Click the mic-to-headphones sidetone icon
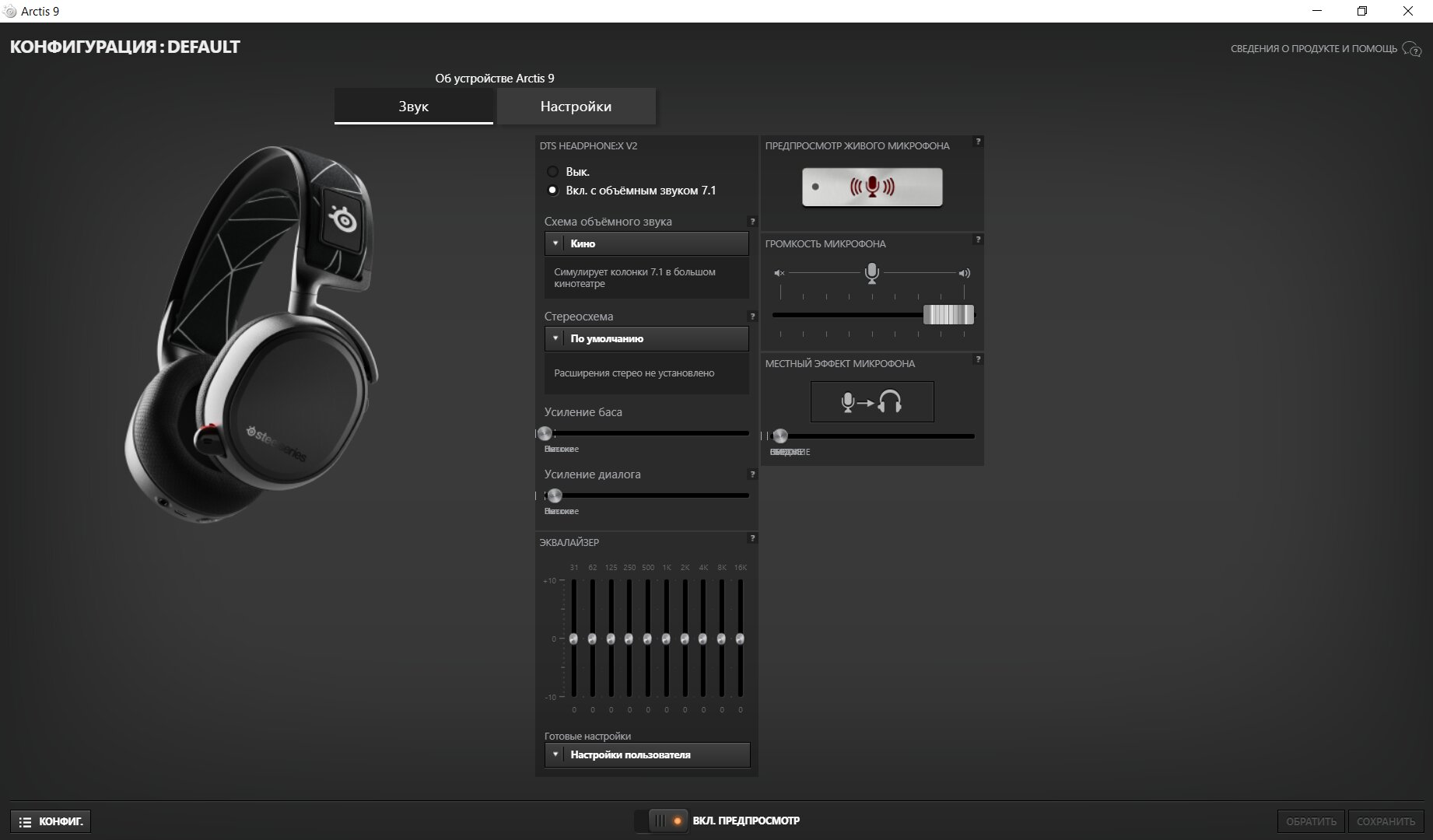1433x840 pixels. coord(872,401)
